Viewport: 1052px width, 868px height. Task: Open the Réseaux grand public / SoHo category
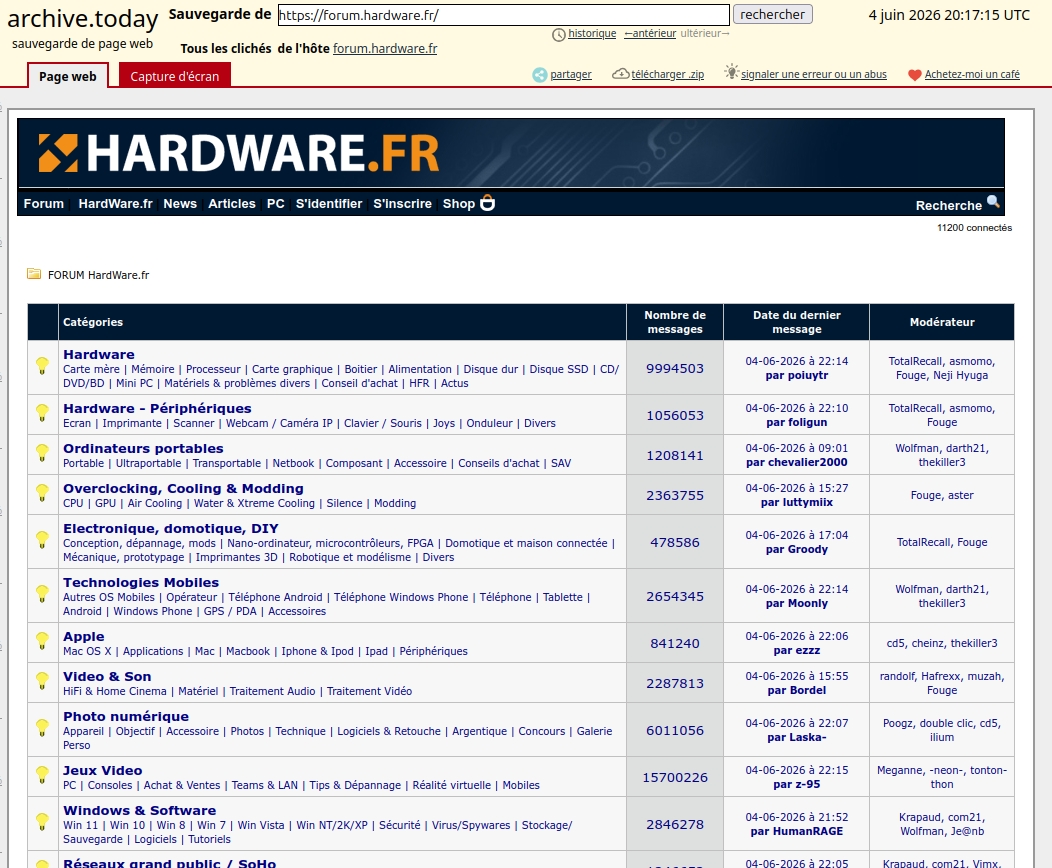[169, 863]
